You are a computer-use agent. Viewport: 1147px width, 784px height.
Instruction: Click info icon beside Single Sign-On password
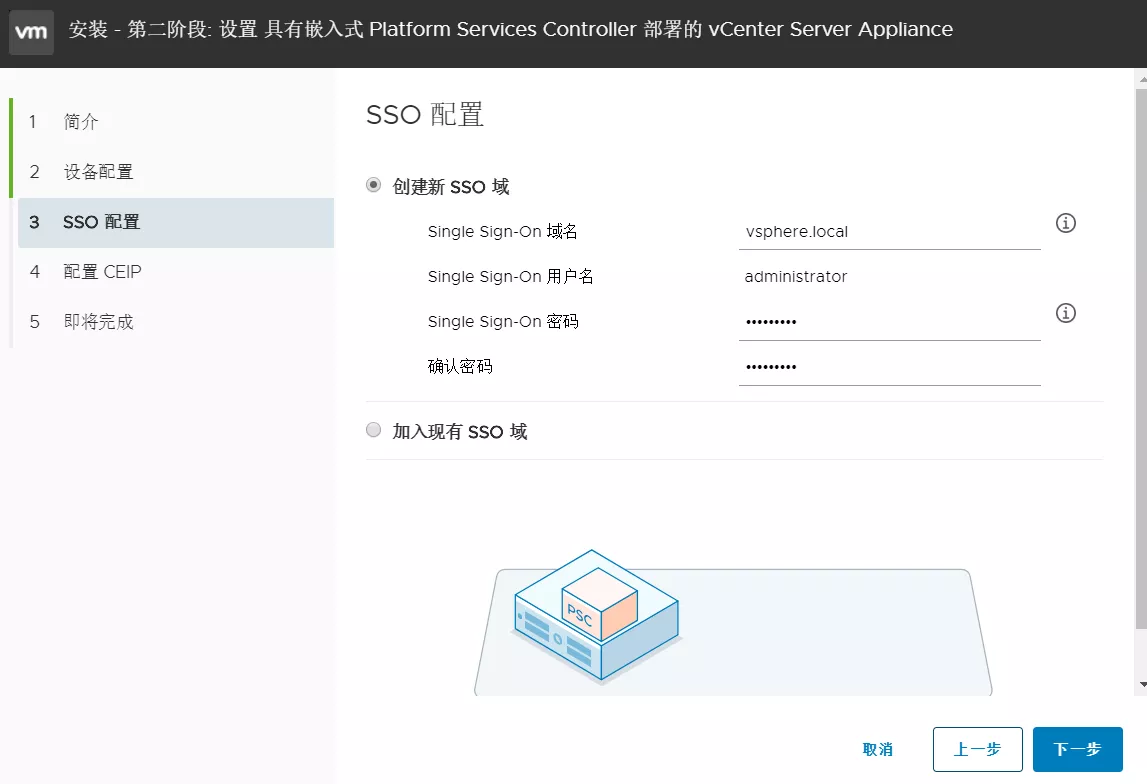[x=1066, y=314]
